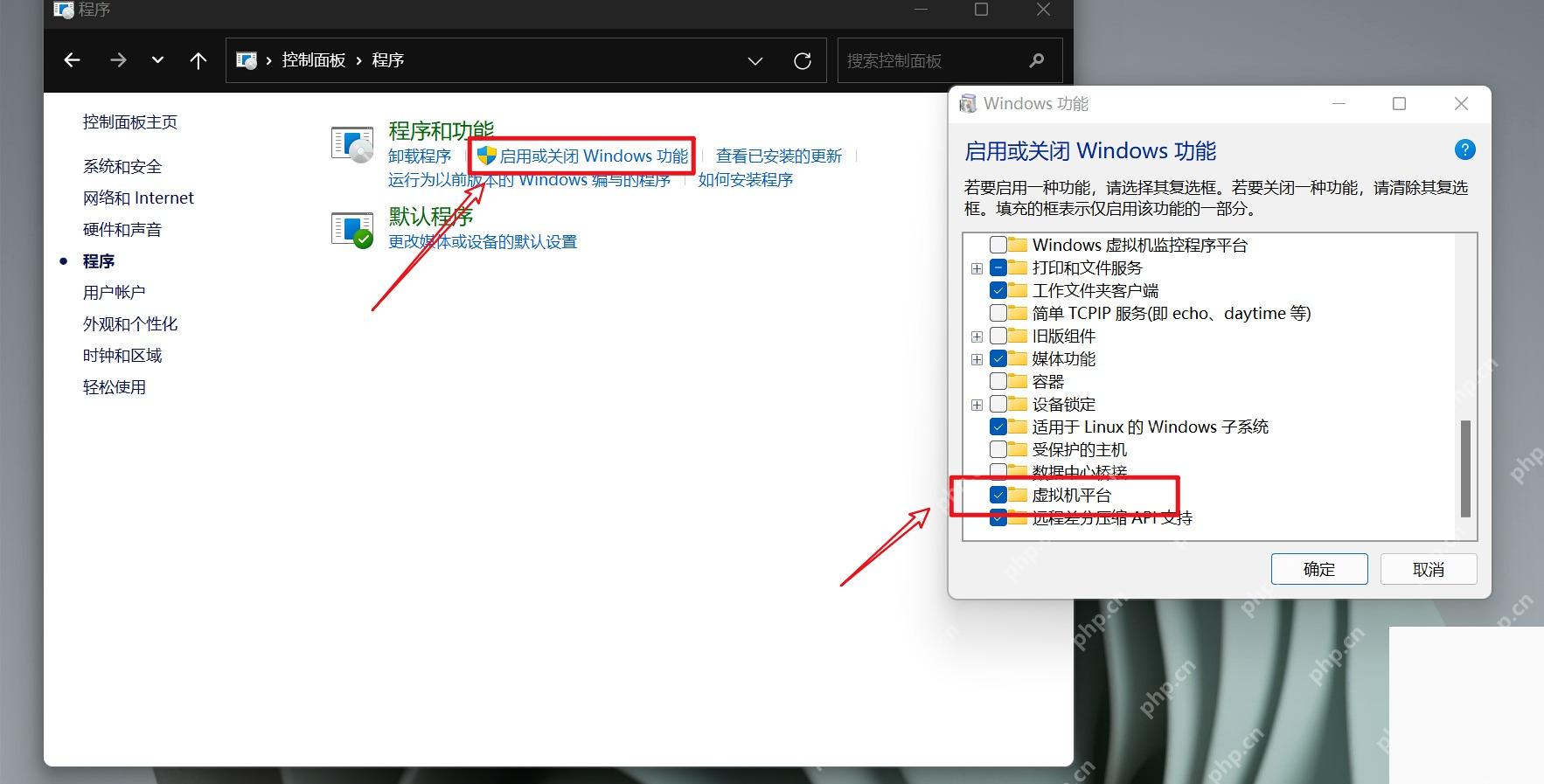Click the 默认程序 icon
1544x784 pixels.
(x=352, y=230)
